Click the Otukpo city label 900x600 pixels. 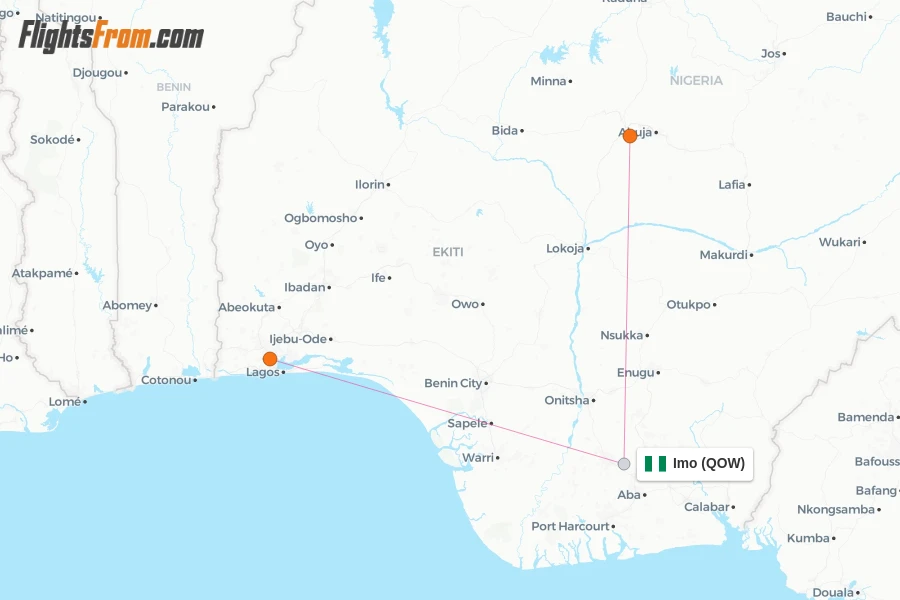pos(688,305)
